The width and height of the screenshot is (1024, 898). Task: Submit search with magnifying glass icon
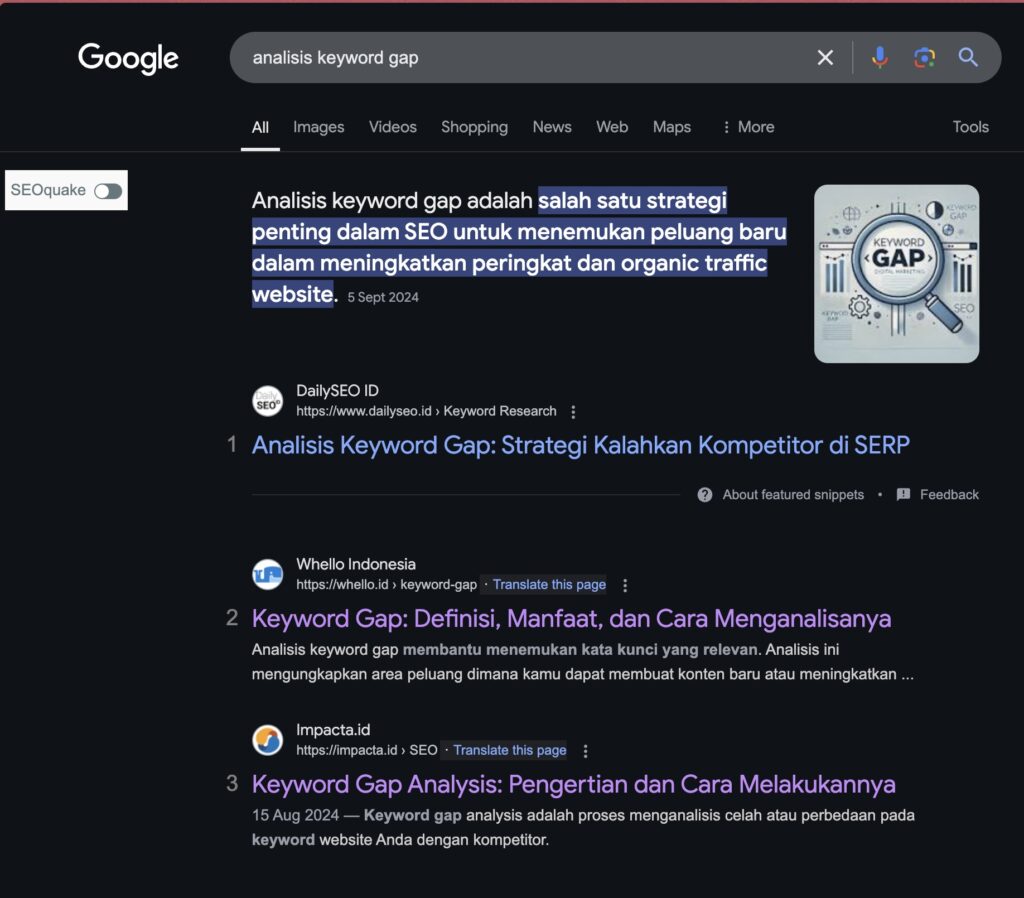[x=968, y=57]
